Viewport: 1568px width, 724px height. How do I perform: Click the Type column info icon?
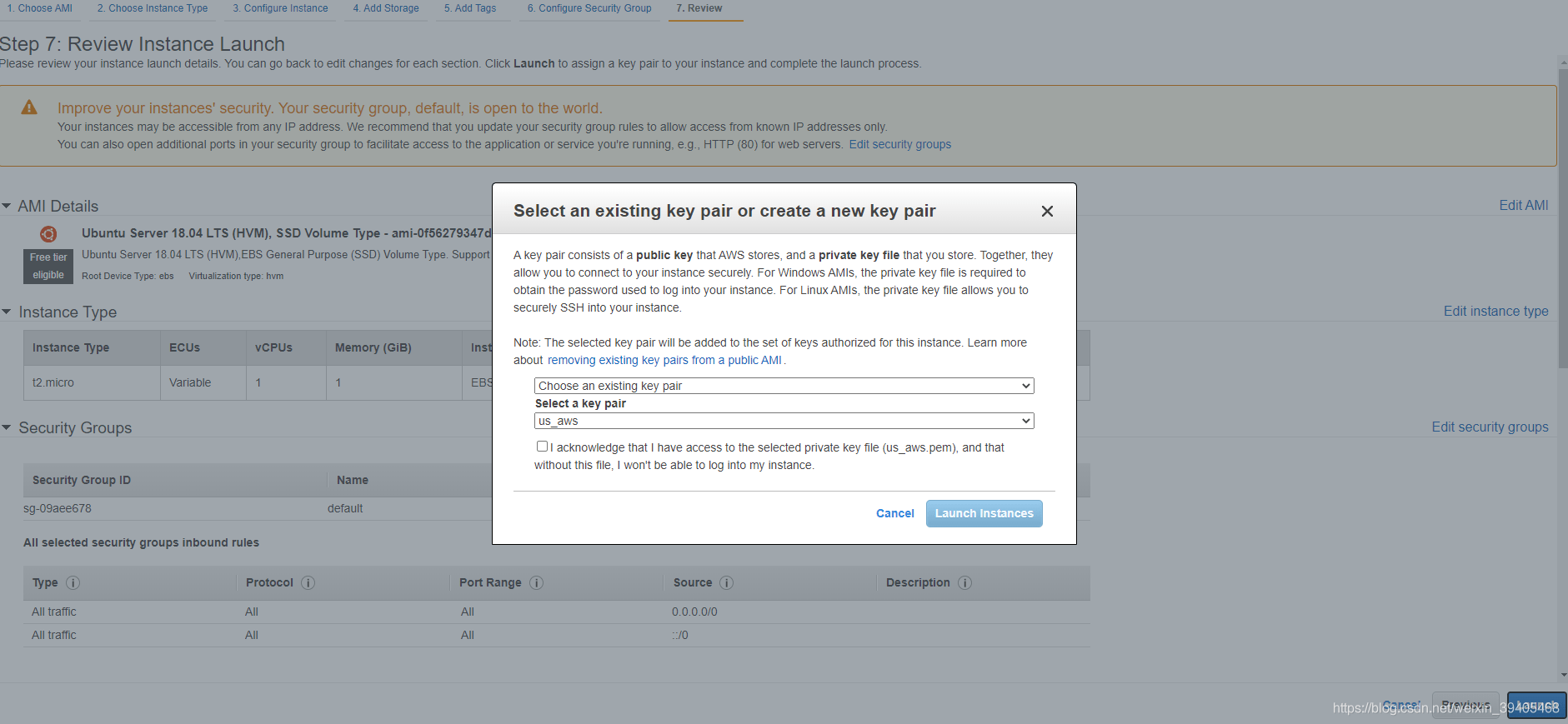coord(73,582)
